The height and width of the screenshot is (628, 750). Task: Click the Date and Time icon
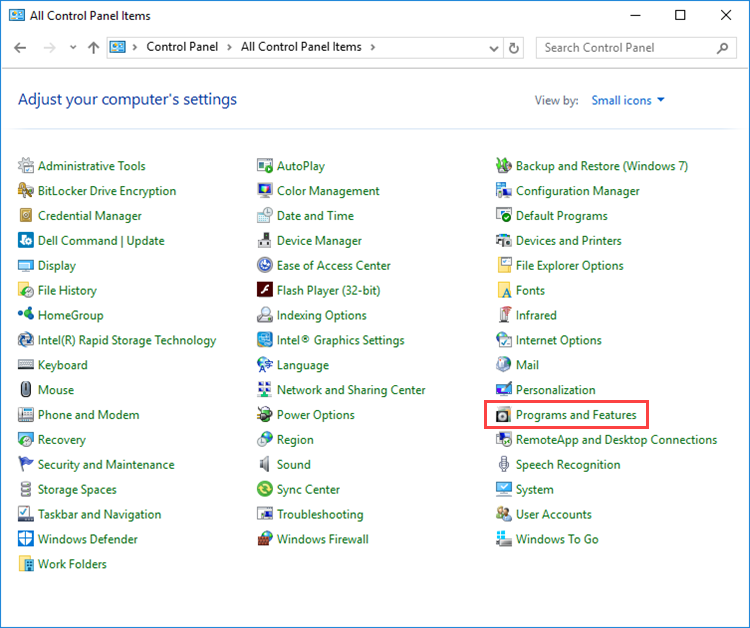coord(265,215)
